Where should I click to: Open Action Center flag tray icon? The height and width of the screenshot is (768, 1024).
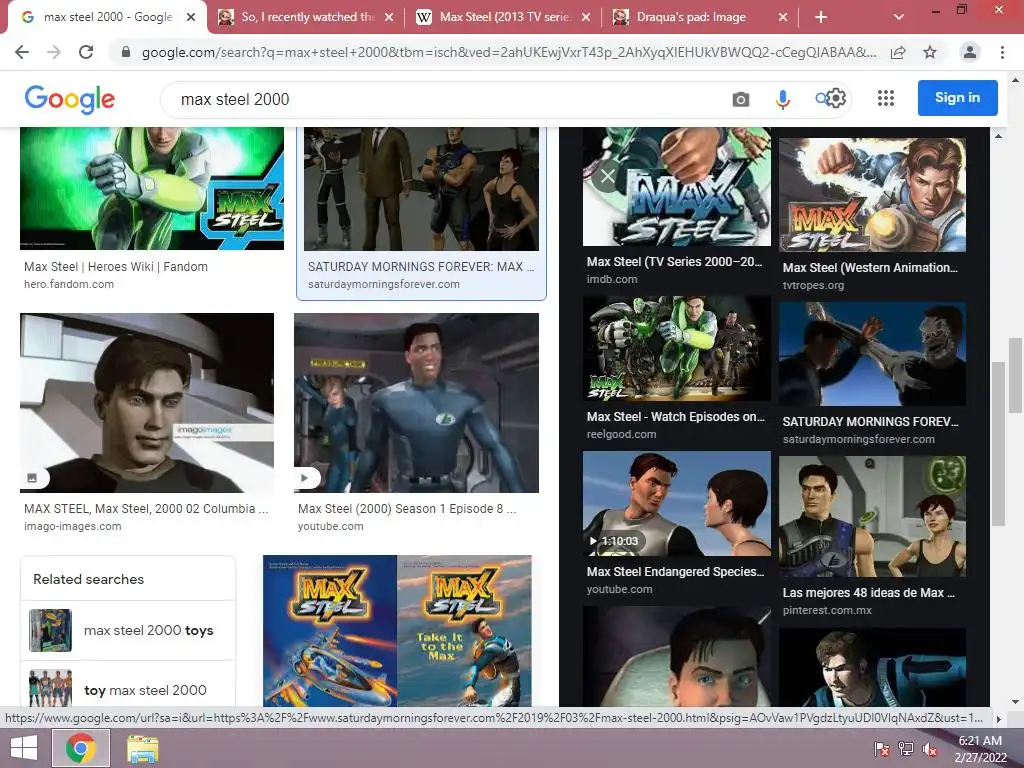(882, 749)
